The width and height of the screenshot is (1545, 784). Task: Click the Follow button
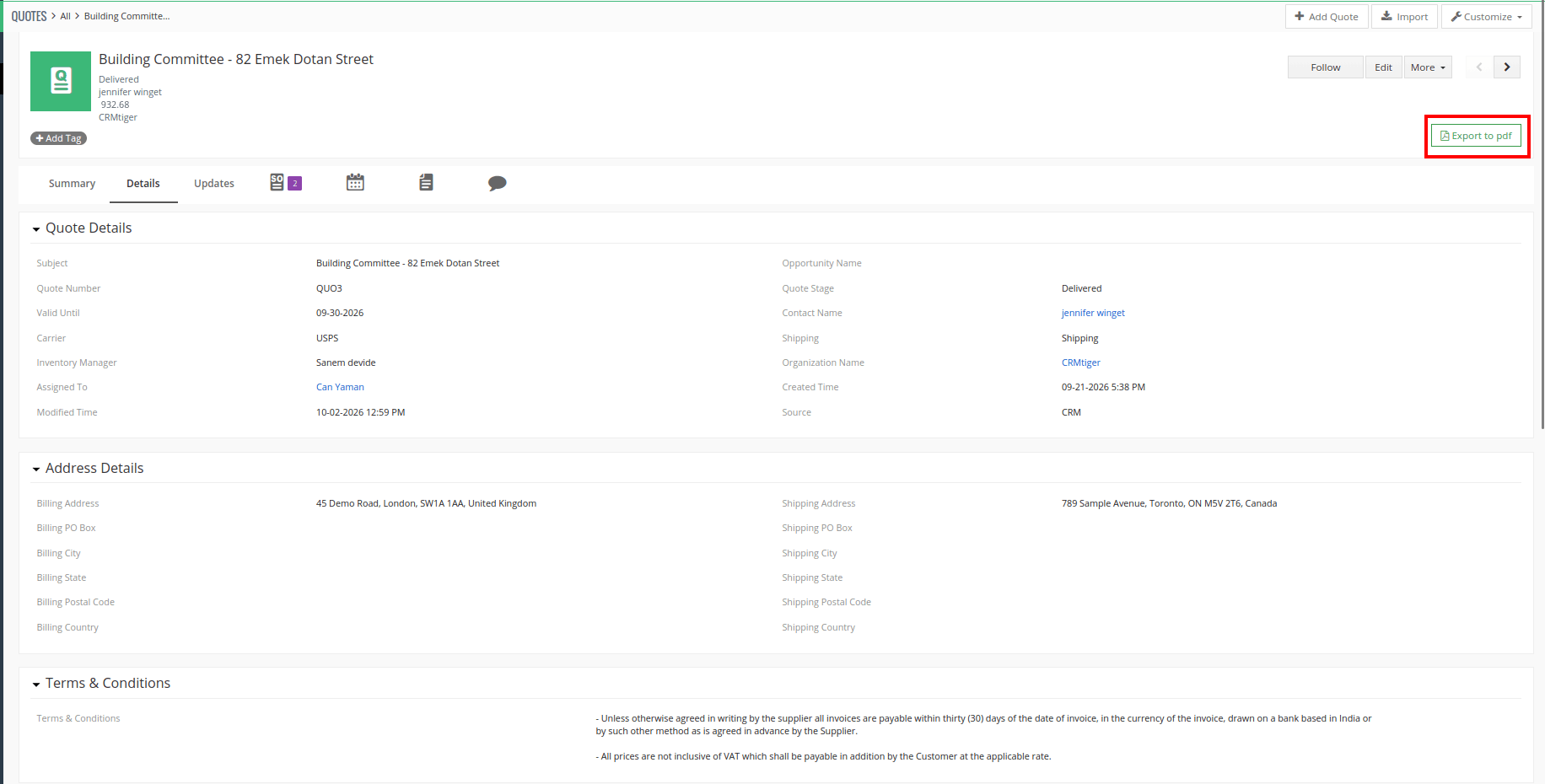[1326, 67]
